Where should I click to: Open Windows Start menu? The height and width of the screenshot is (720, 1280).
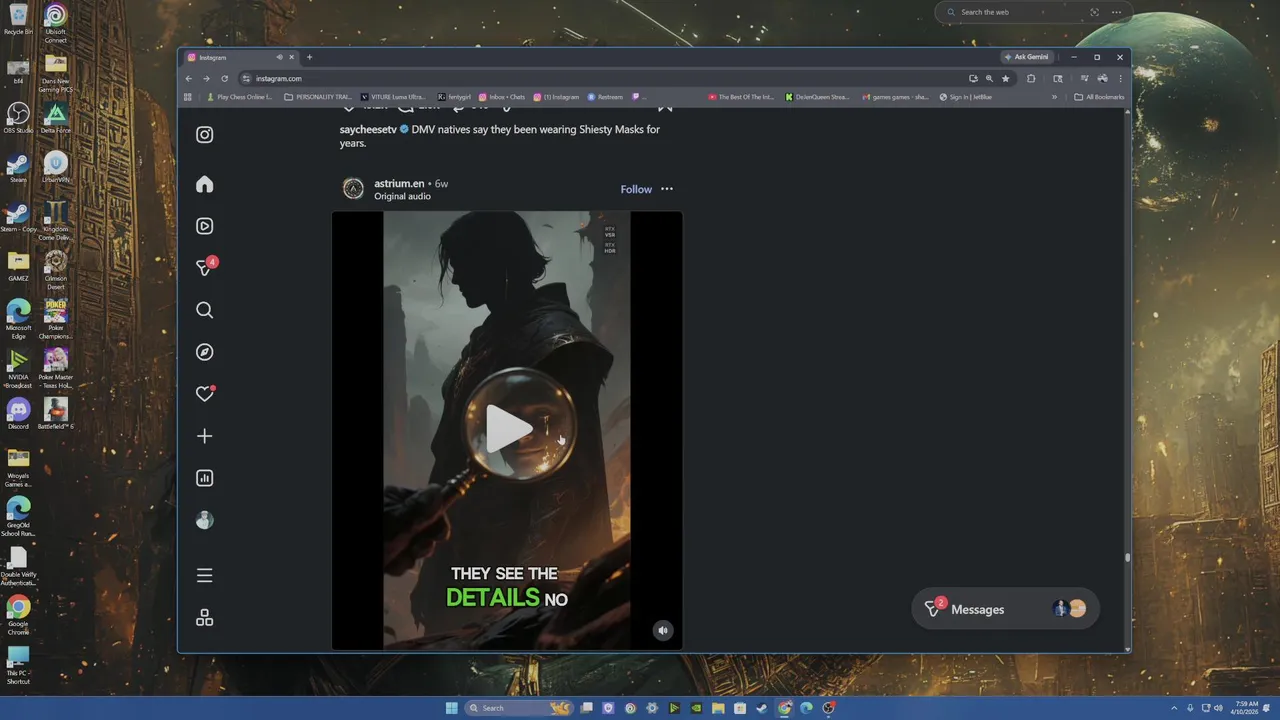[x=451, y=708]
